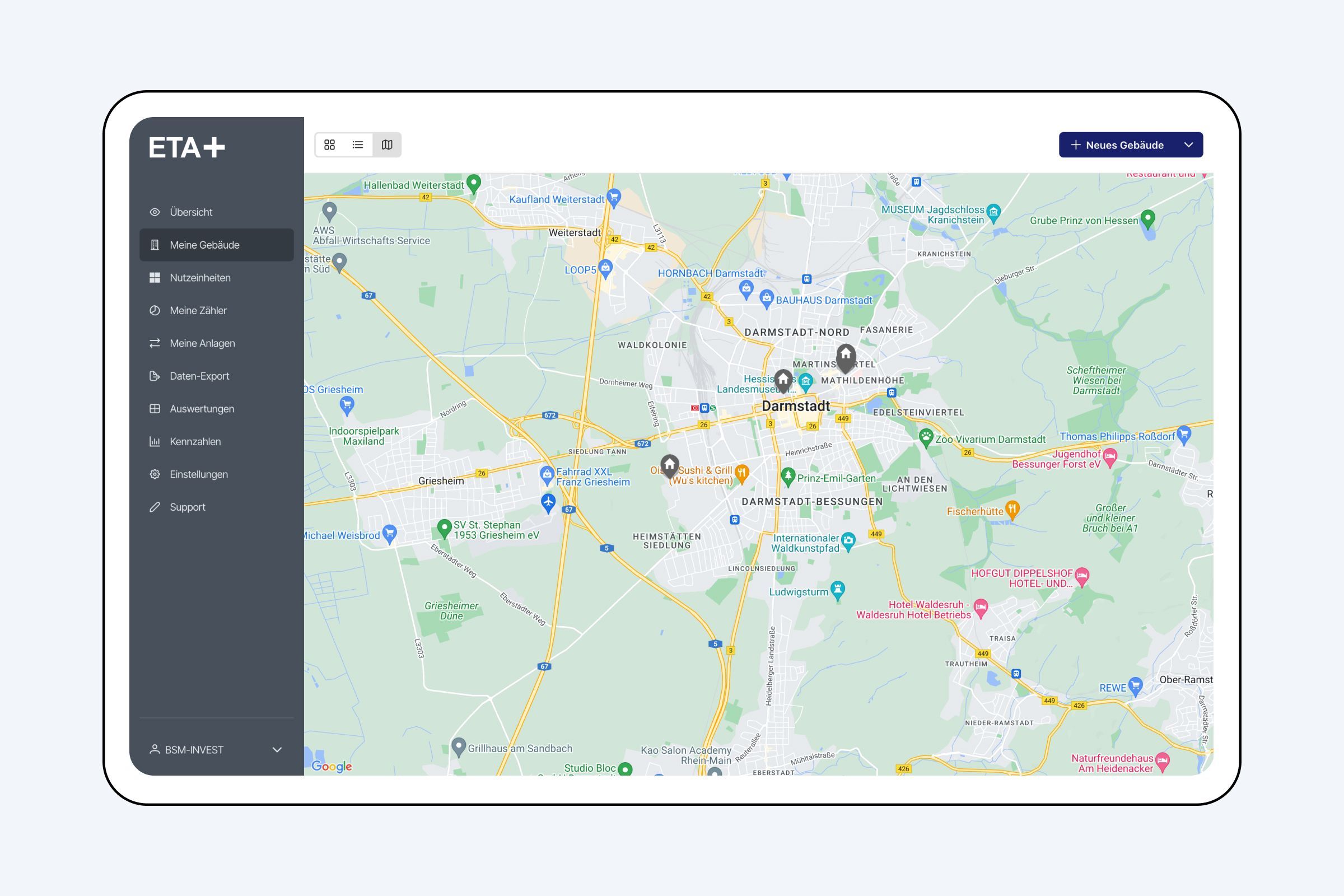The height and width of the screenshot is (896, 1344).
Task: Click the Hofgut Dippelshof hotel pin
Action: [1082, 578]
